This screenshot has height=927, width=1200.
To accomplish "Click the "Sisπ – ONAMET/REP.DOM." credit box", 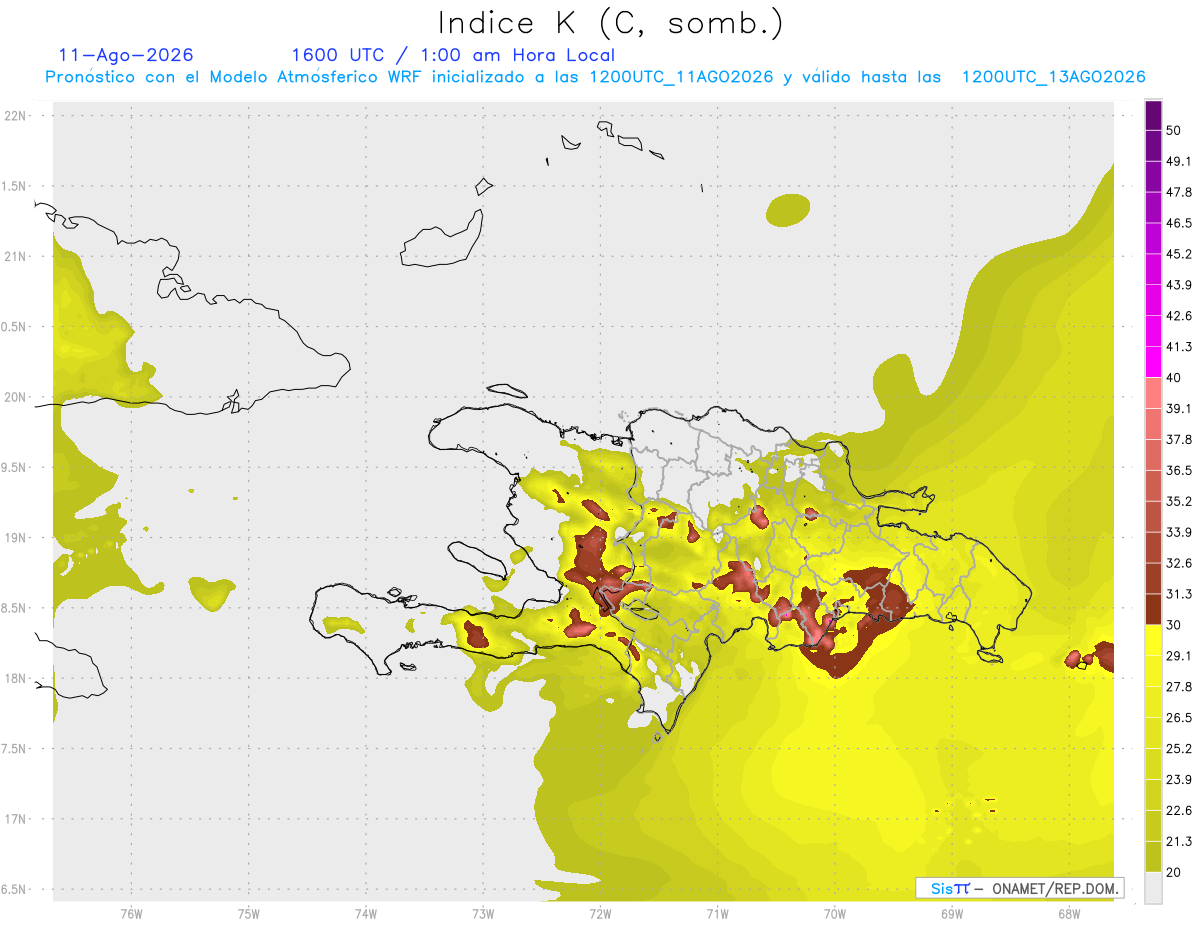I will [x=1019, y=888].
